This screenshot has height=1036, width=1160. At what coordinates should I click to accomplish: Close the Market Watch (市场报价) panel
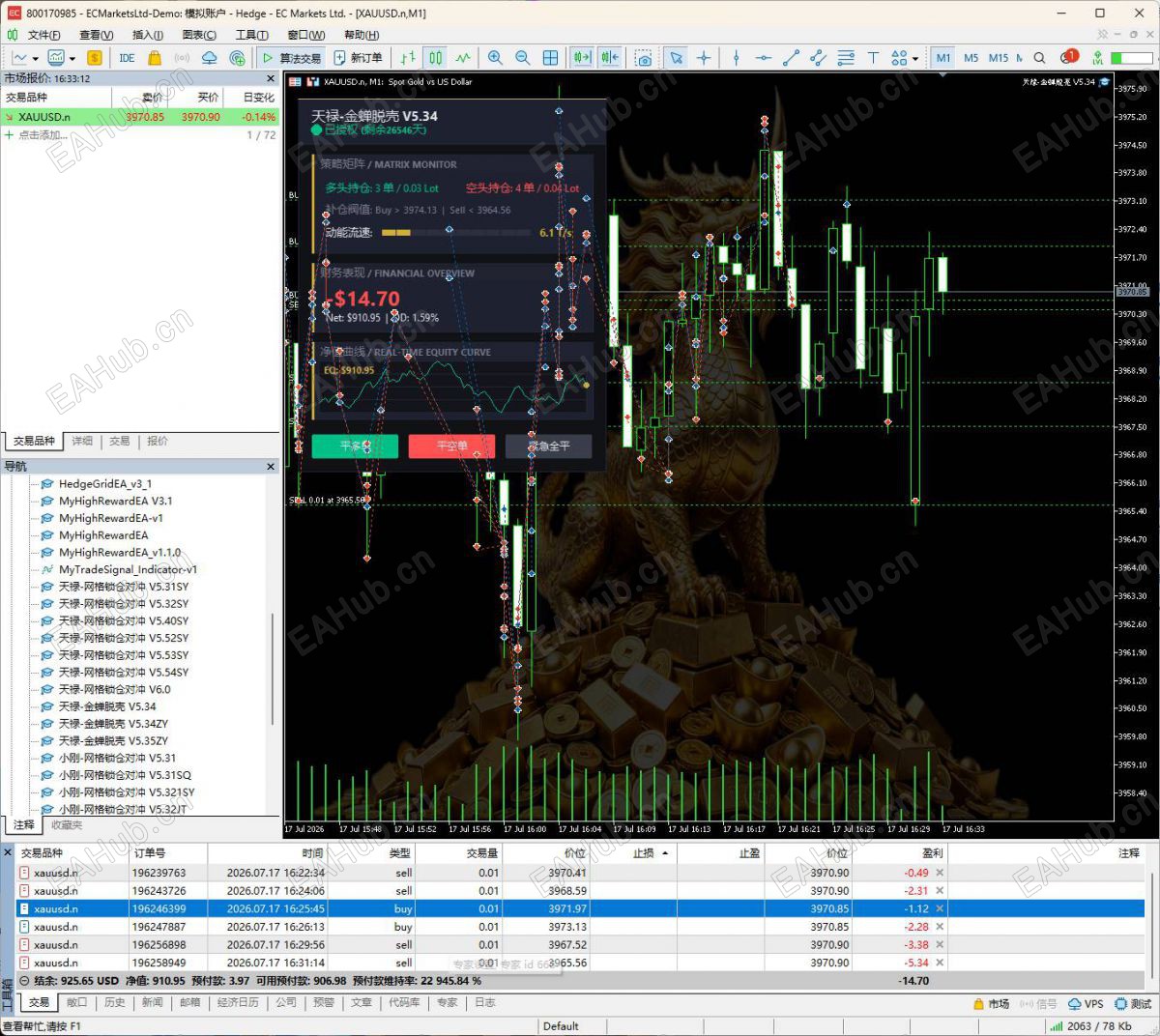(271, 78)
